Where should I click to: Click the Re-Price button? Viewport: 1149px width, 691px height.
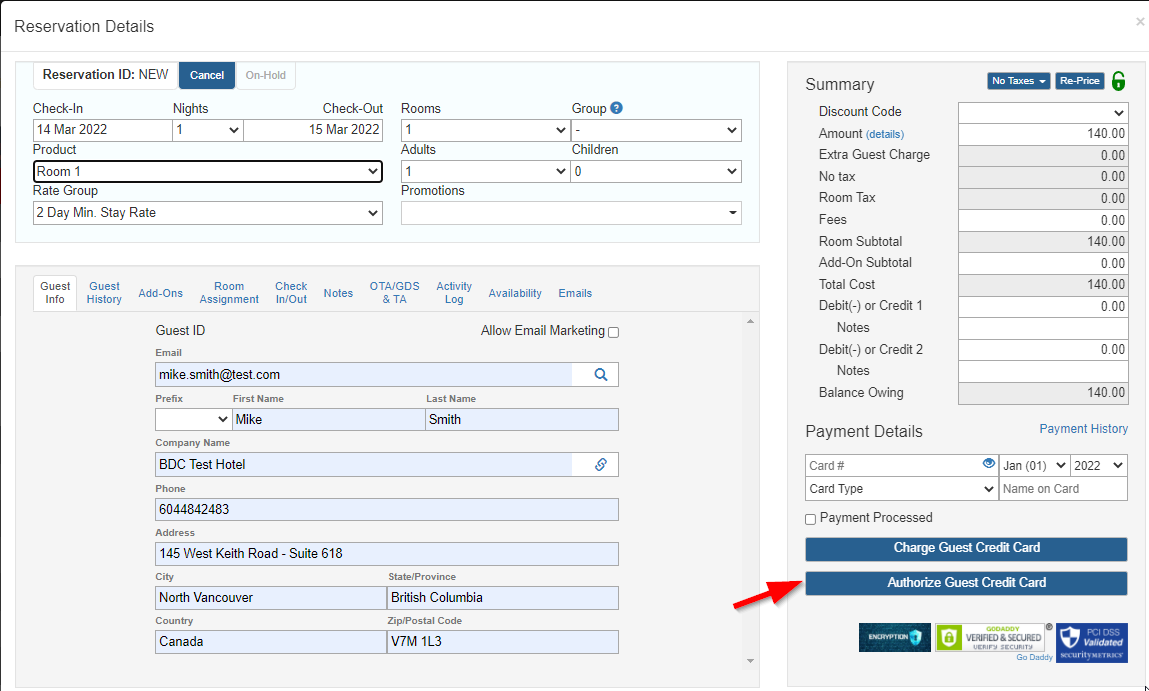[1079, 81]
